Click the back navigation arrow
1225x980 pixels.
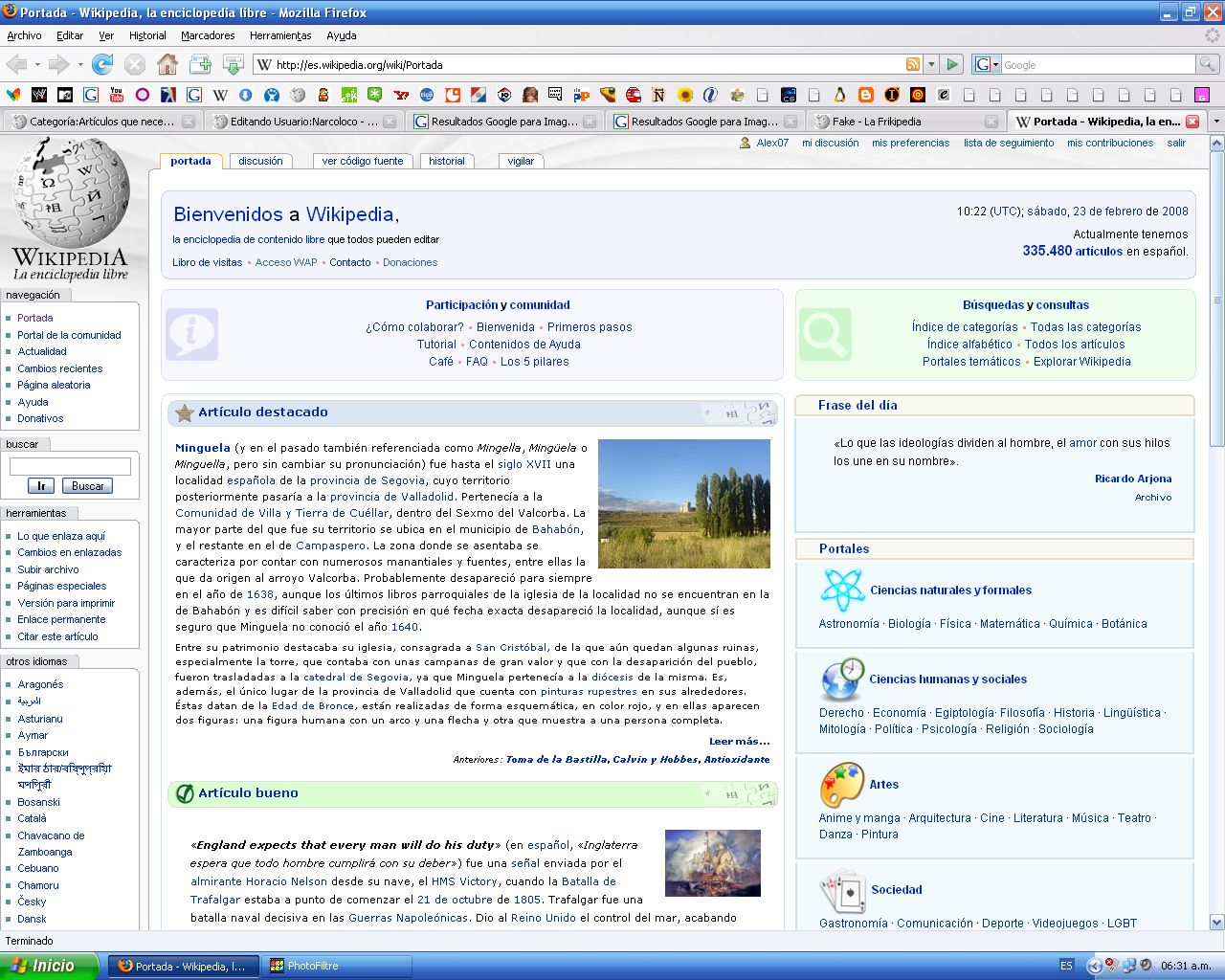16,65
